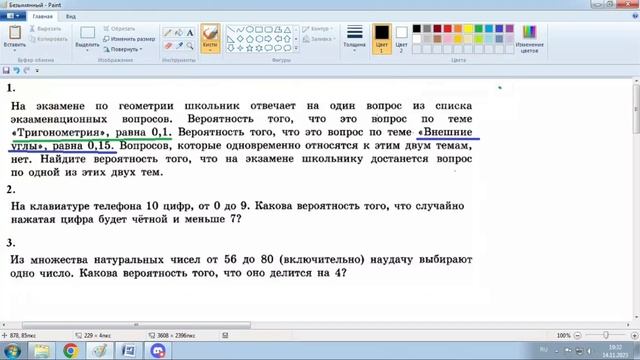Switch to the Главная tab
The image size is (640, 360).
click(42, 16)
